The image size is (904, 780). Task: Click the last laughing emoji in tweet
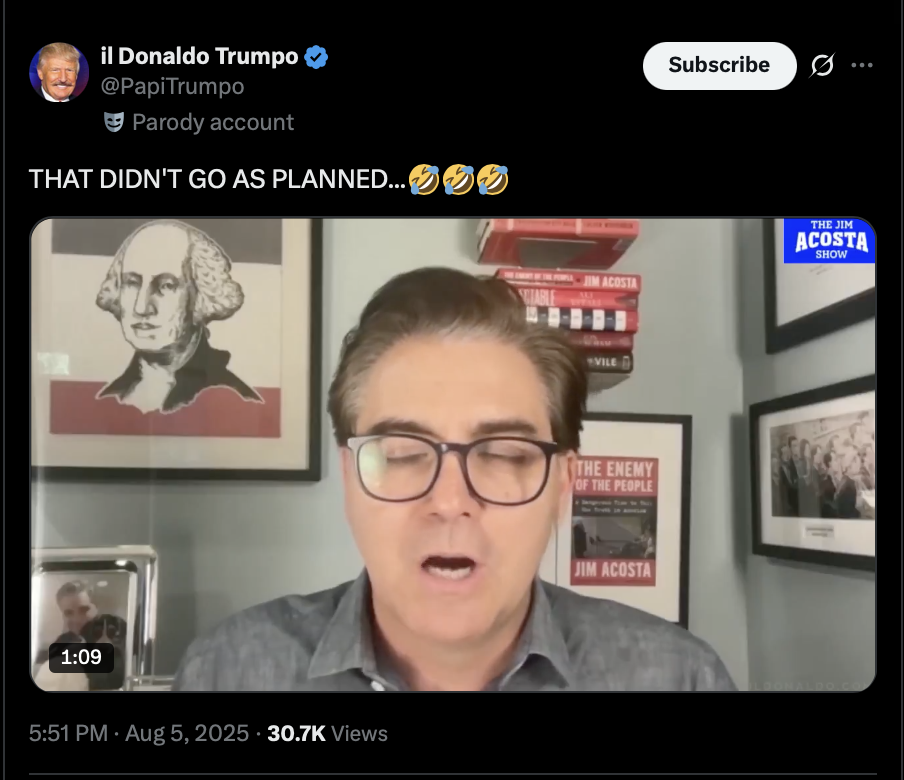click(493, 179)
